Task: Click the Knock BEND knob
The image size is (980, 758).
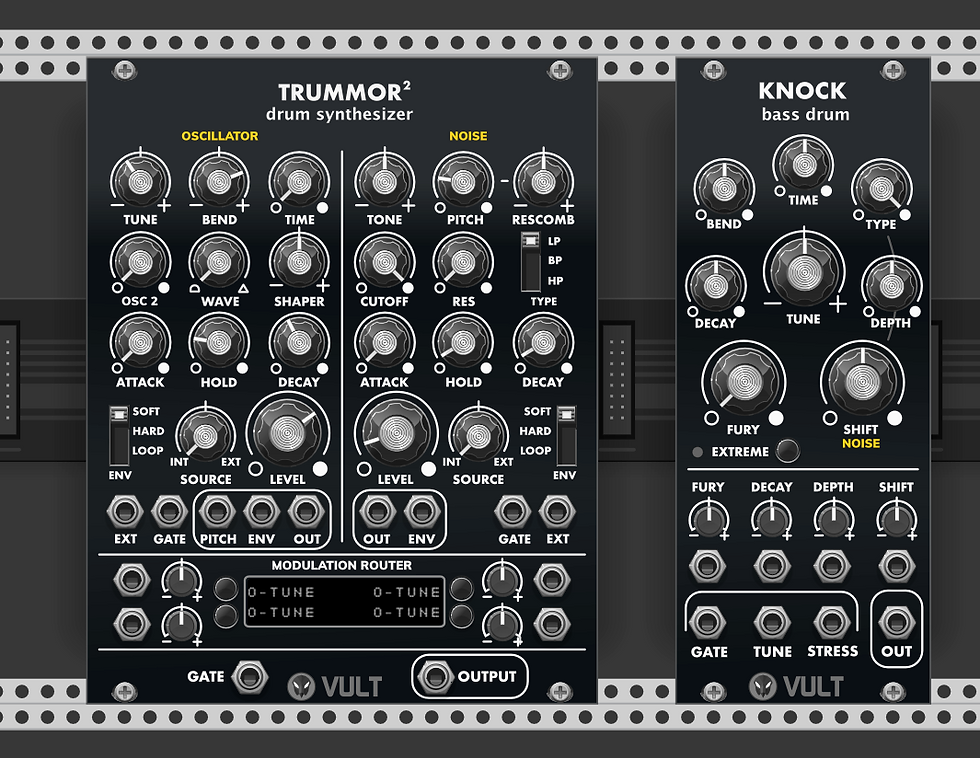Action: tap(724, 188)
